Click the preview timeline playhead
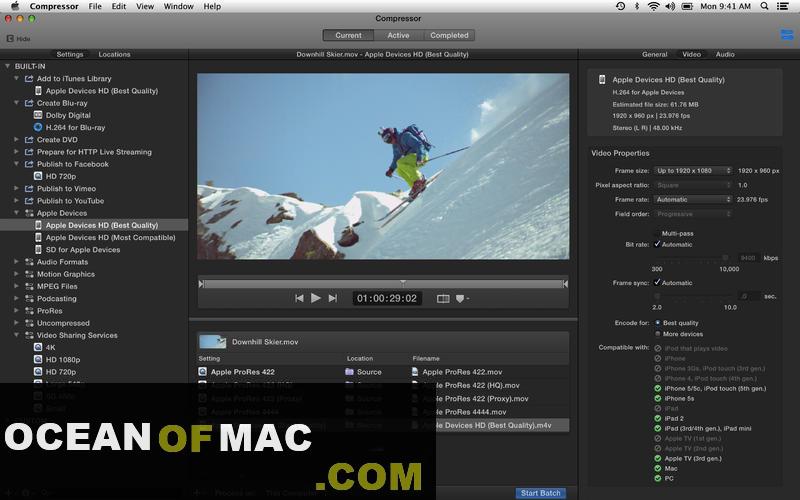Viewport: 800px width, 500px height. (x=403, y=282)
